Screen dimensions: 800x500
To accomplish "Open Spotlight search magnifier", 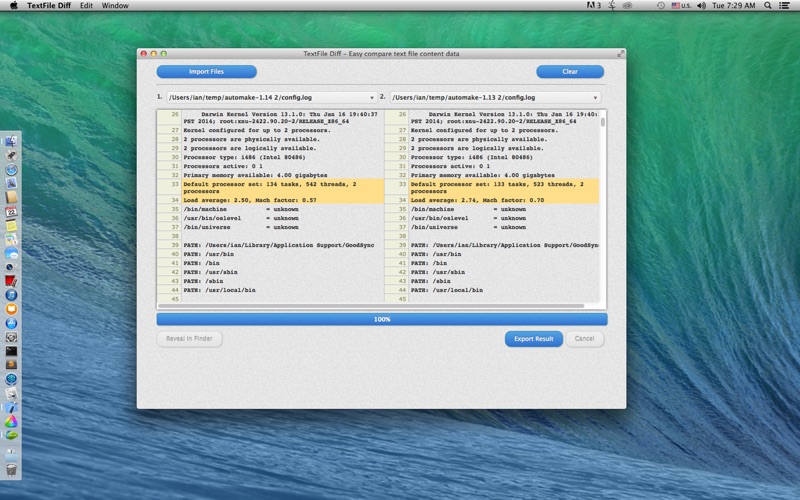I will pyautogui.click(x=767, y=6).
